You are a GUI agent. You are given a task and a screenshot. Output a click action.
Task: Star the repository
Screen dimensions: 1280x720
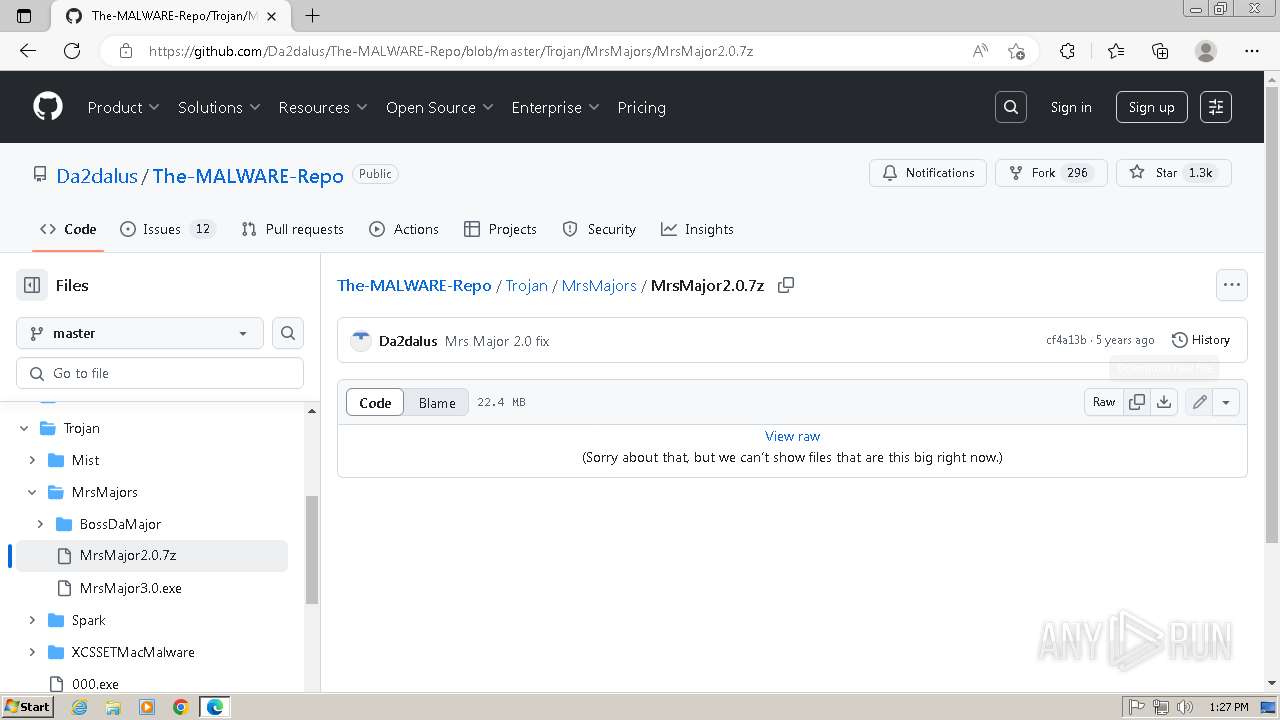click(1174, 173)
